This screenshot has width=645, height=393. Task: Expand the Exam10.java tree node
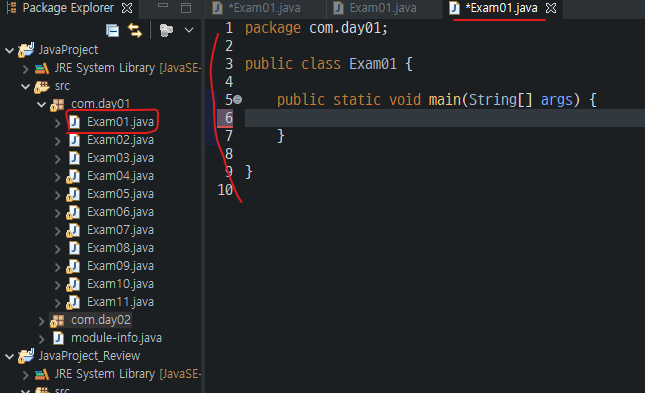(58, 285)
